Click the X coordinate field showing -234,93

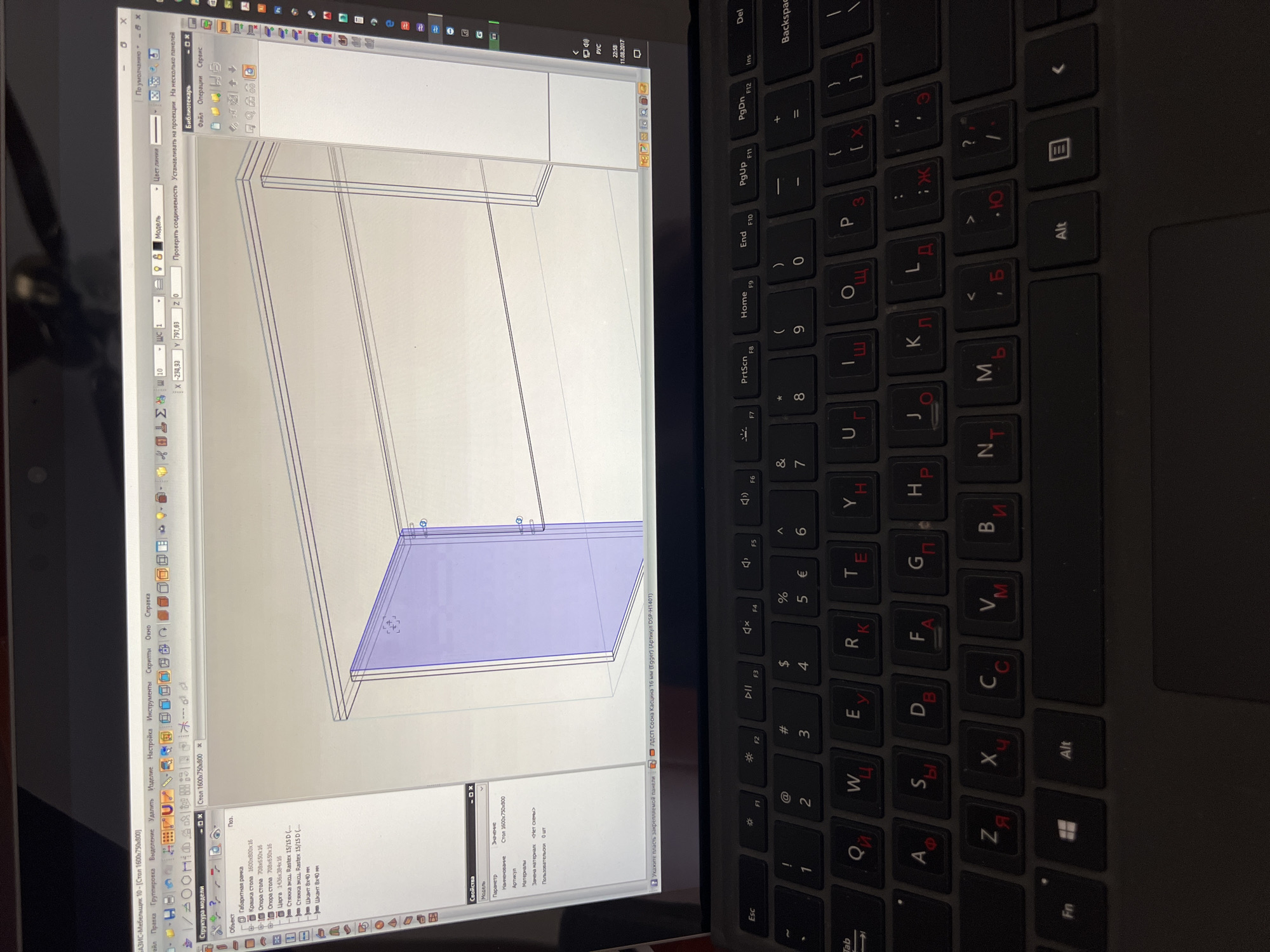click(x=178, y=365)
